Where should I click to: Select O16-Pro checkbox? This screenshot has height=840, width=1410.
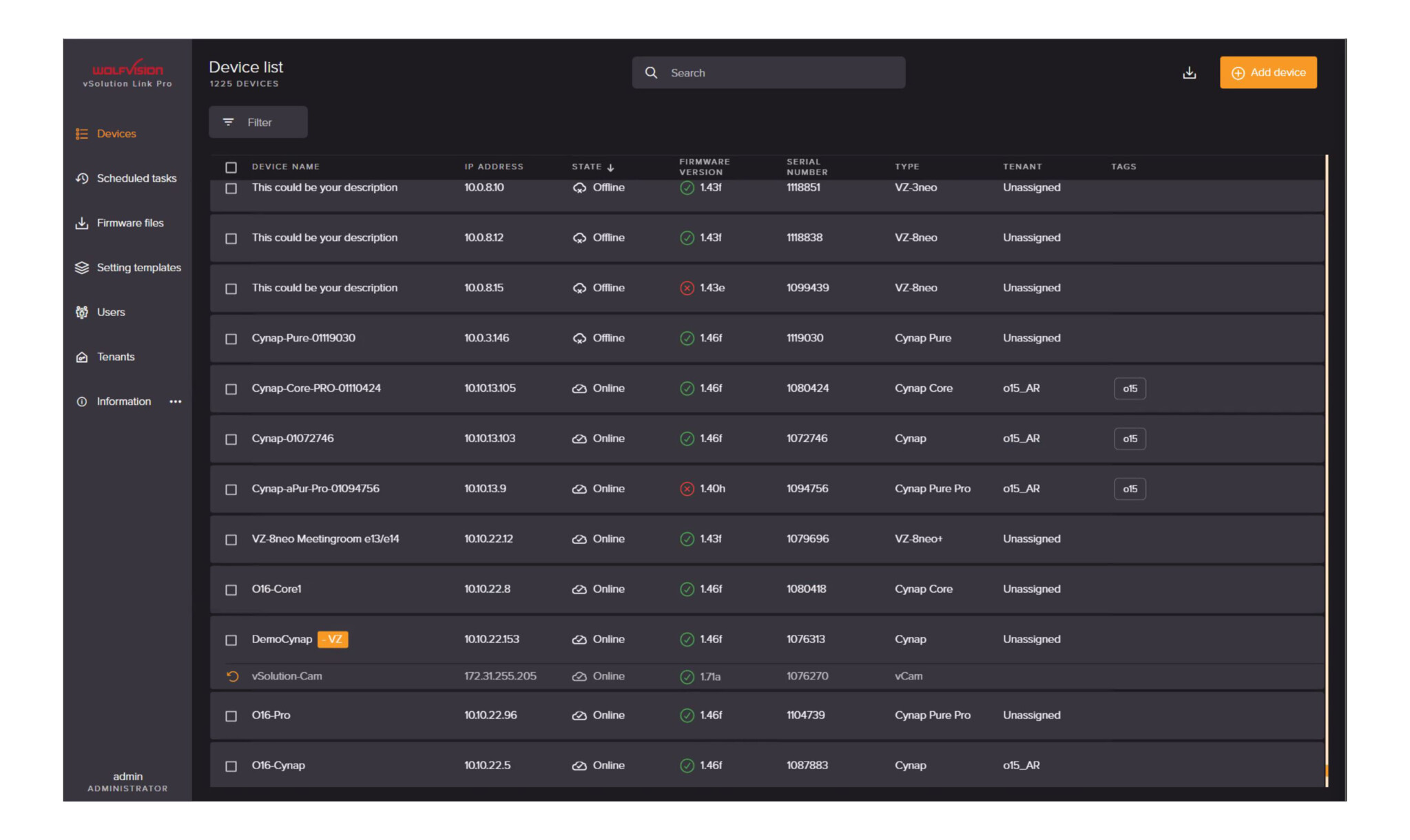231,716
